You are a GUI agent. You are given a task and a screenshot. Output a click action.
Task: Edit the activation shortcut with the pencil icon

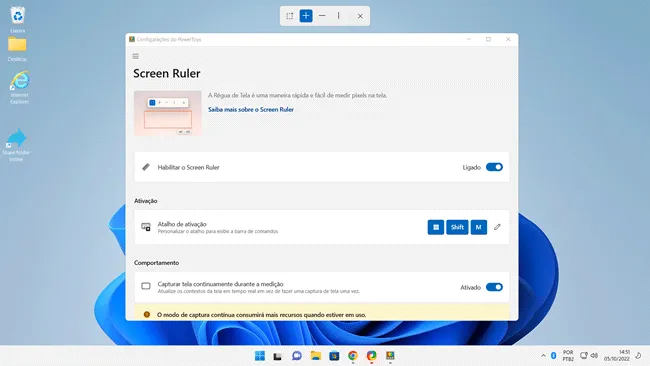[497, 227]
